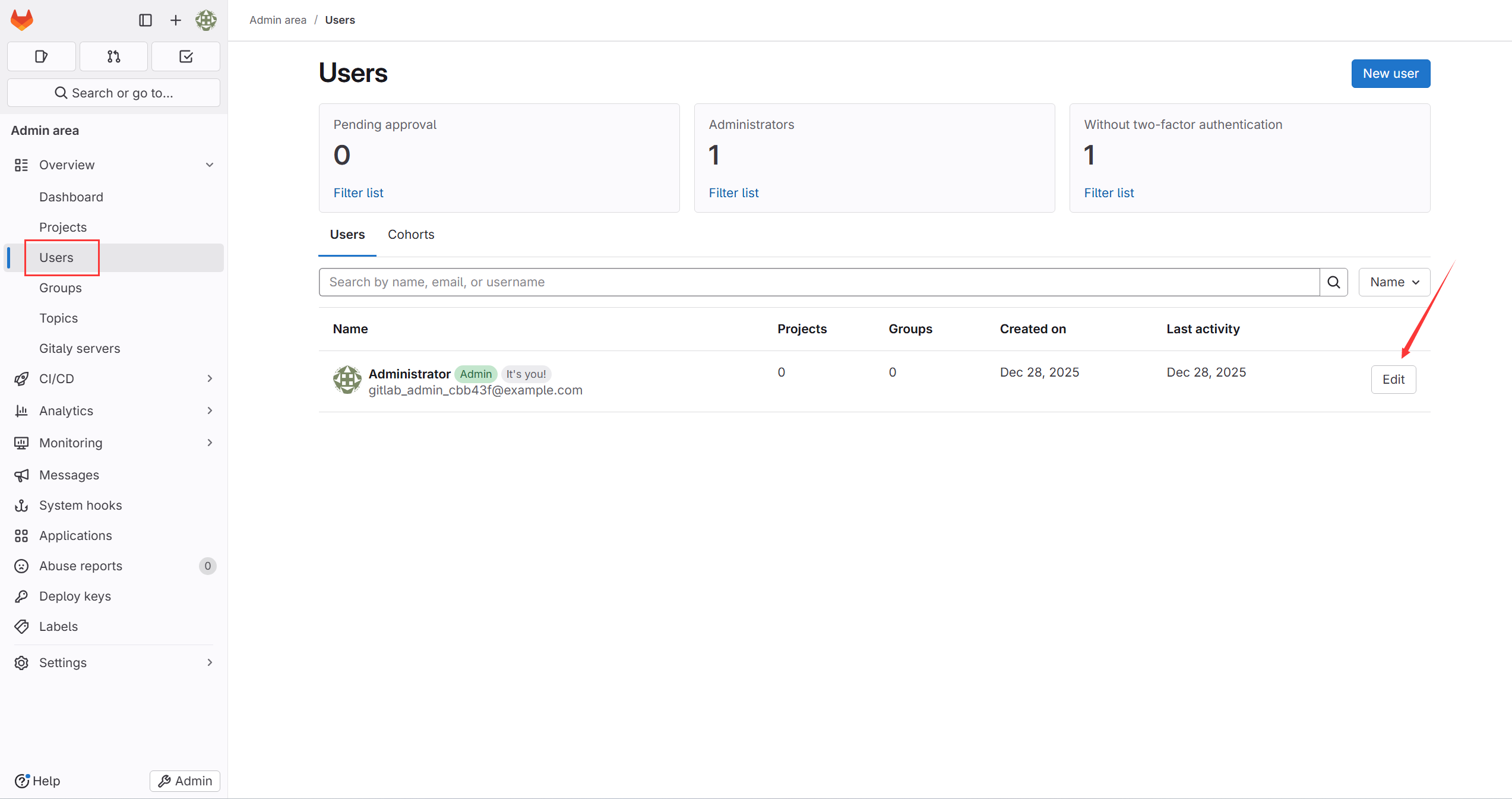1512x799 pixels.
Task: Expand the Settings section
Action: point(209,662)
